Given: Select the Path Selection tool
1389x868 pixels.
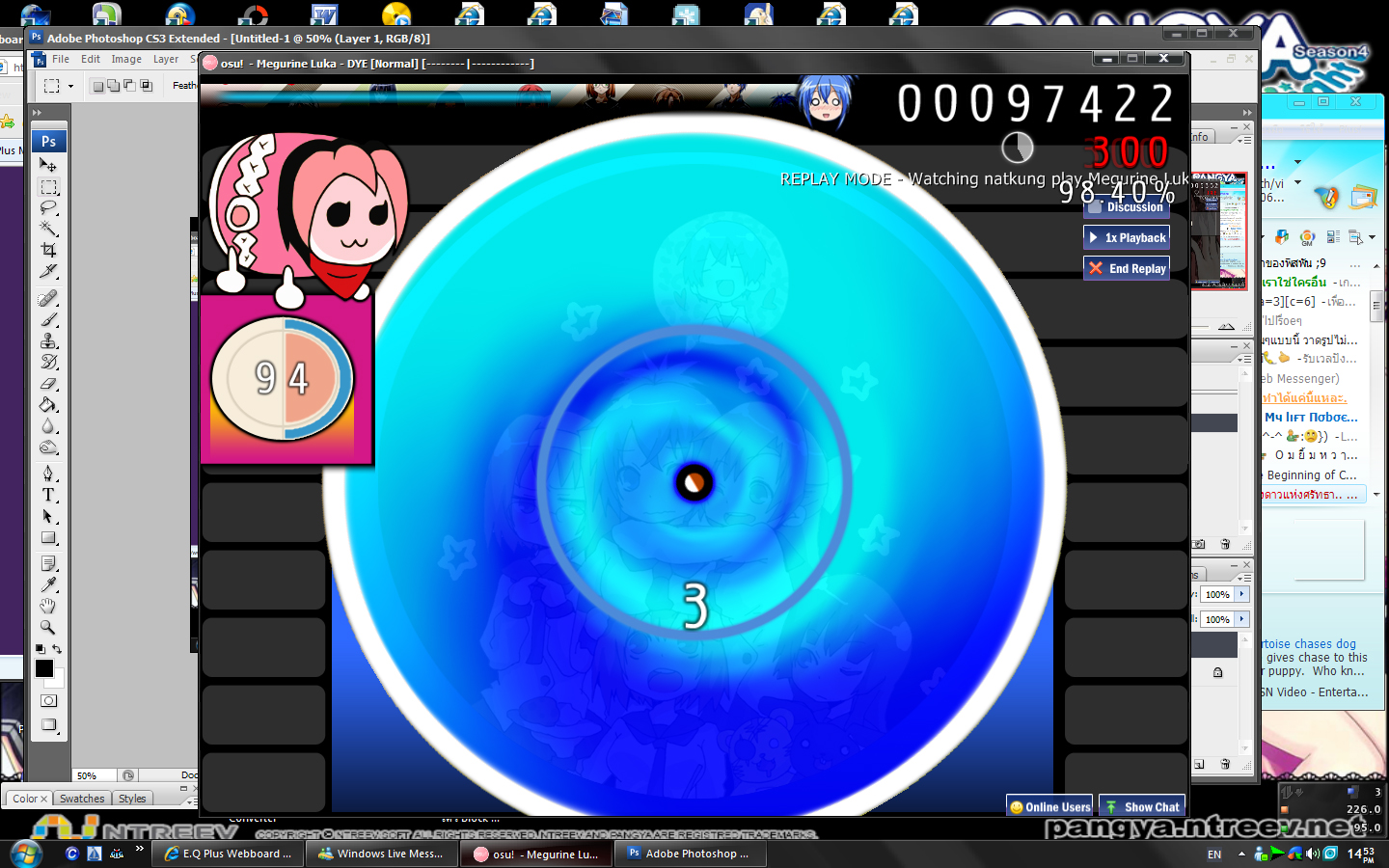Looking at the screenshot, I should [x=48, y=516].
